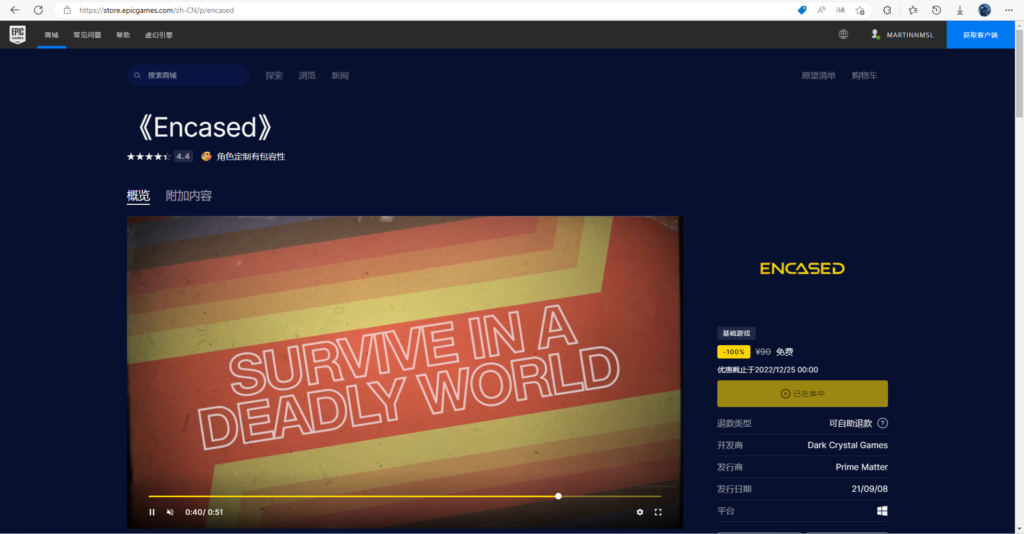This screenshot has height=534, width=1024.
Task: Click the refund type help question icon
Action: (x=882, y=423)
